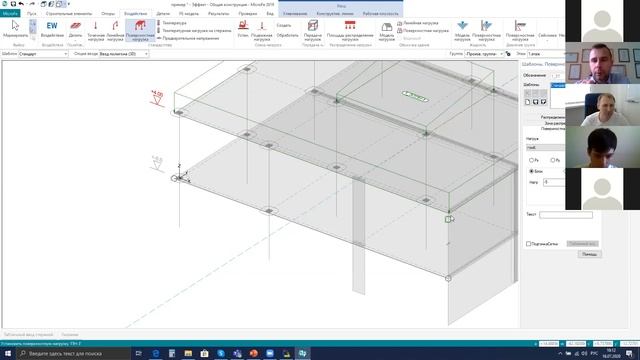Select the Точечная нагрузка tool
This screenshot has width=640, height=360.
click(96, 31)
